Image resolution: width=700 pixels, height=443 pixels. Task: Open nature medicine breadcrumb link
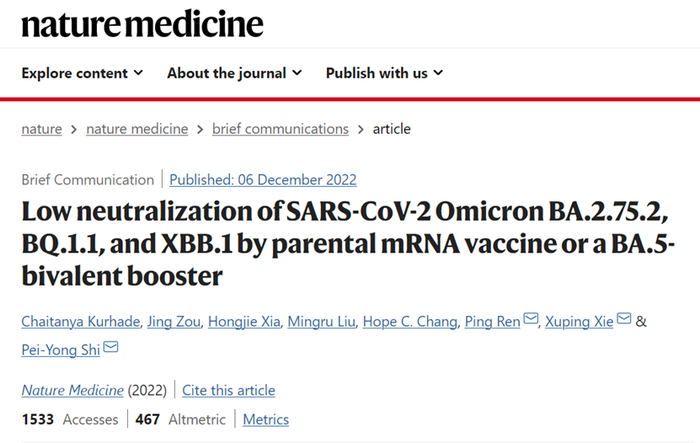pyautogui.click(x=137, y=129)
